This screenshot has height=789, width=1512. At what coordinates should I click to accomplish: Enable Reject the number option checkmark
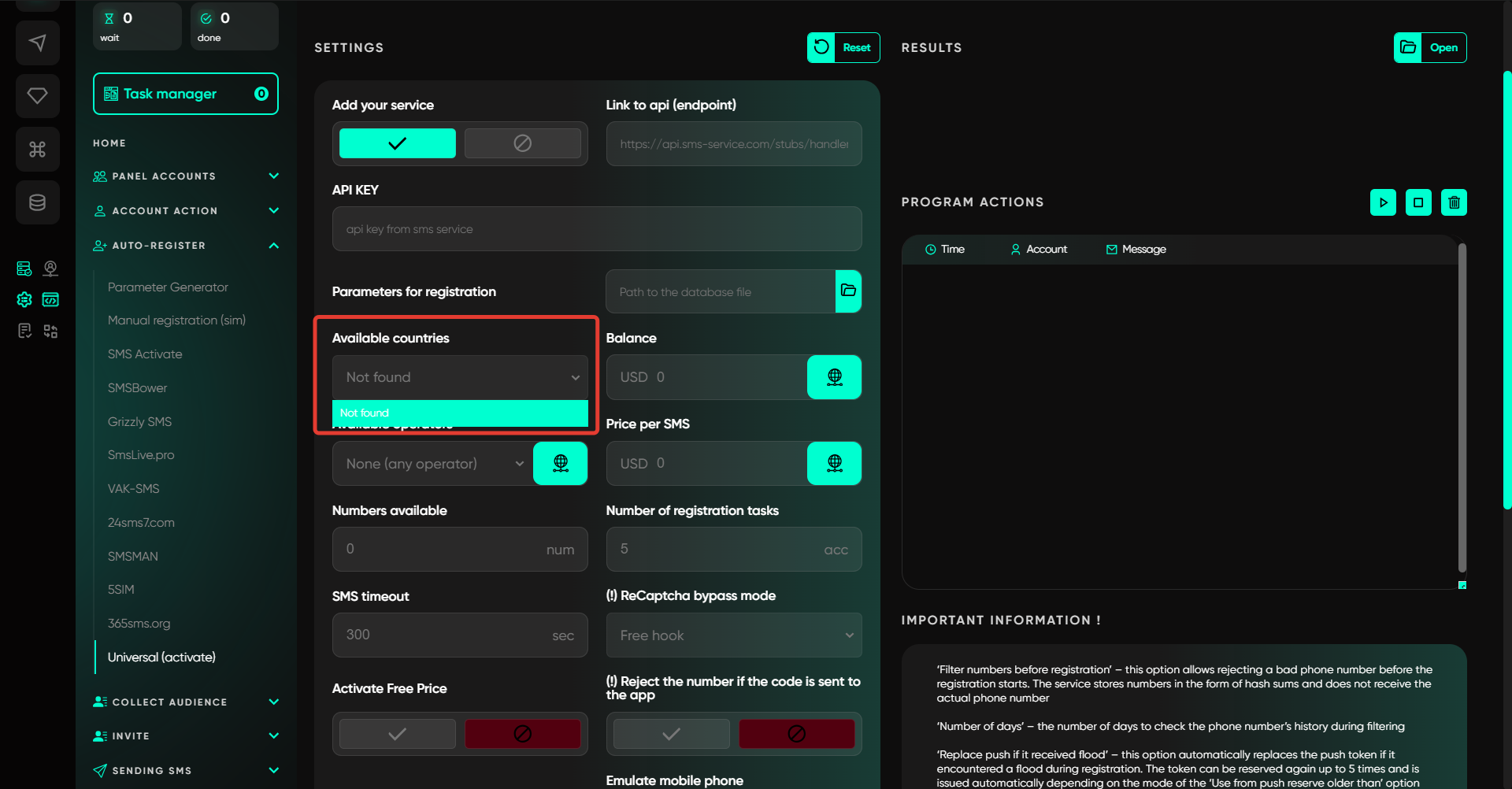(x=671, y=734)
